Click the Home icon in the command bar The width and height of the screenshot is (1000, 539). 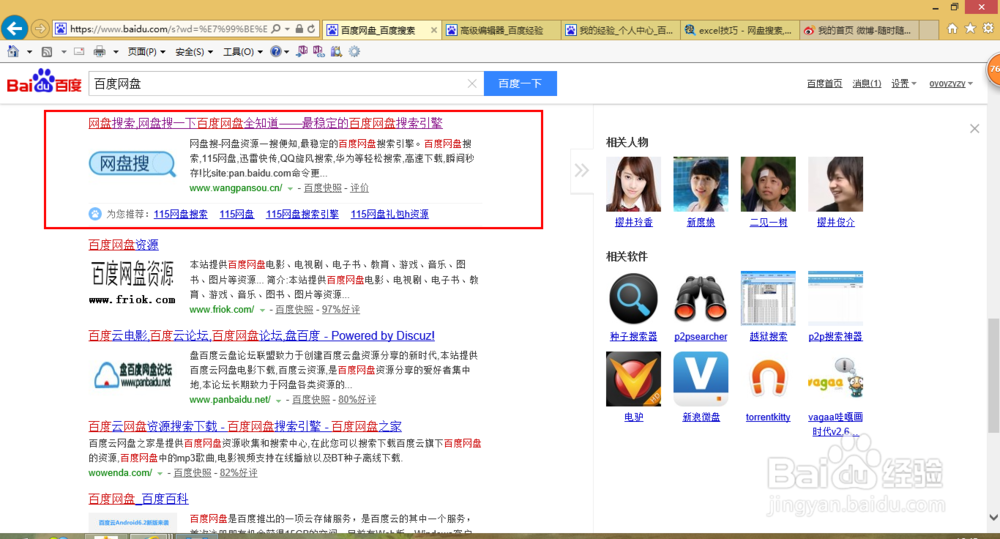pos(13,52)
